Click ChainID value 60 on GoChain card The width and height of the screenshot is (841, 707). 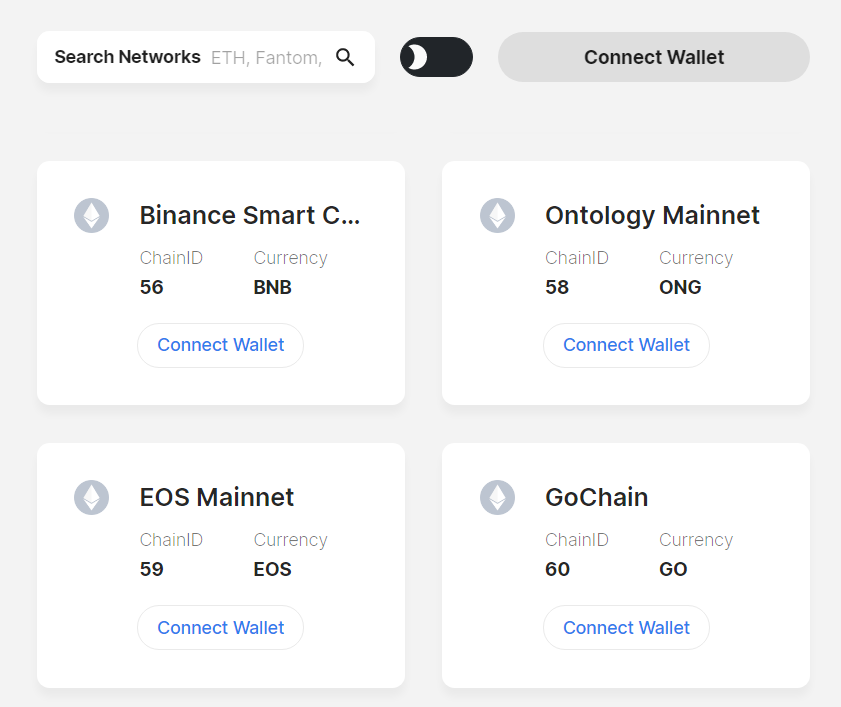coord(557,569)
